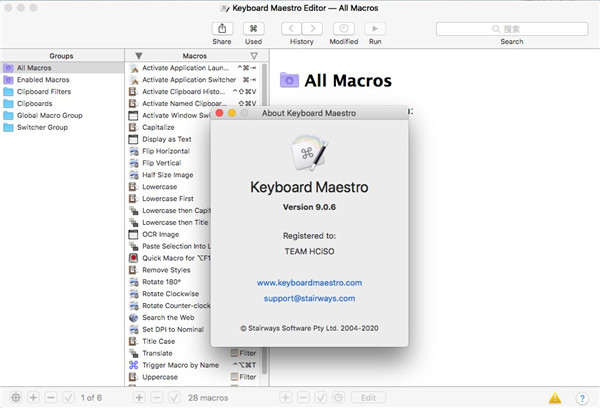Image resolution: width=600 pixels, height=408 pixels.
Task: Toggle action enabled checkmark beside Edit
Action: (321, 398)
